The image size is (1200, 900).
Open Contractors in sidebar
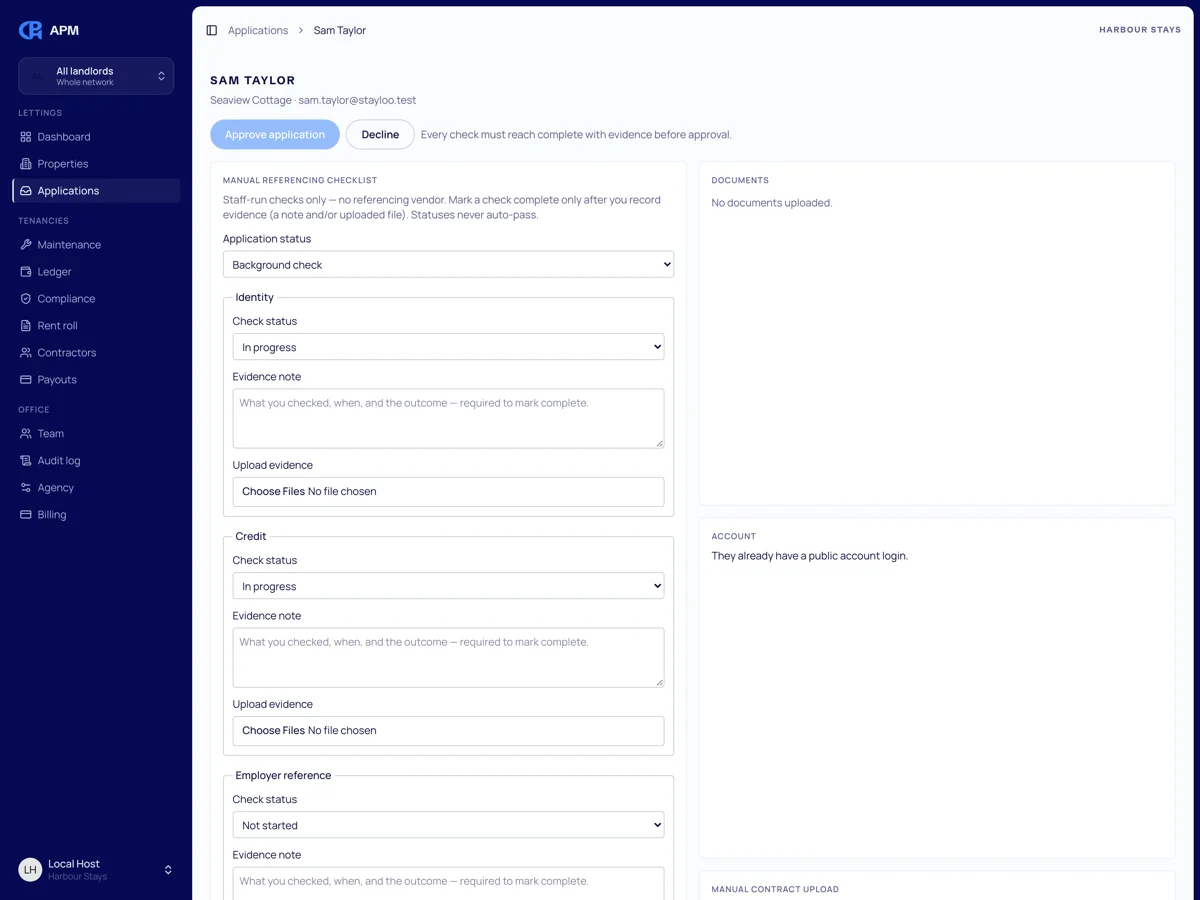(96, 353)
